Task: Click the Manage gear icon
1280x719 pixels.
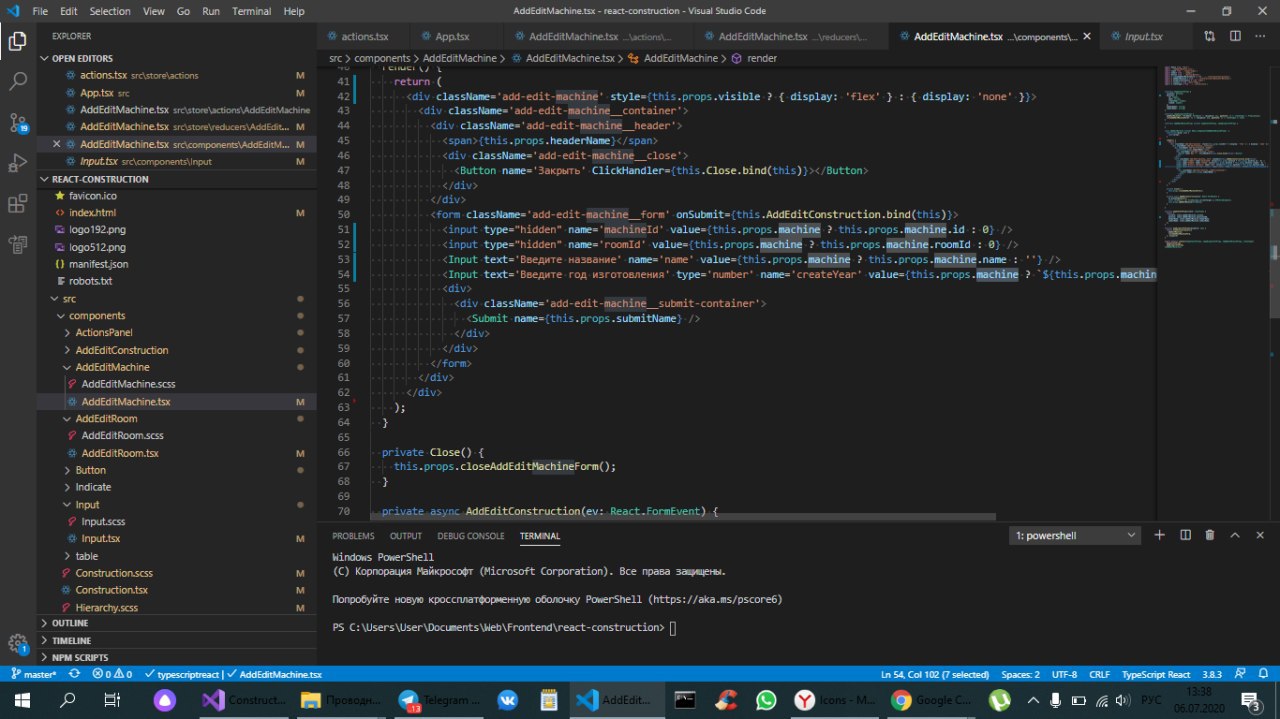Action: point(17,643)
